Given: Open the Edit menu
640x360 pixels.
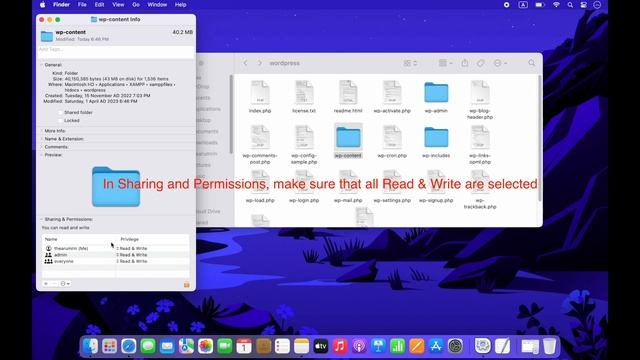Looking at the screenshot, I should (x=99, y=5).
